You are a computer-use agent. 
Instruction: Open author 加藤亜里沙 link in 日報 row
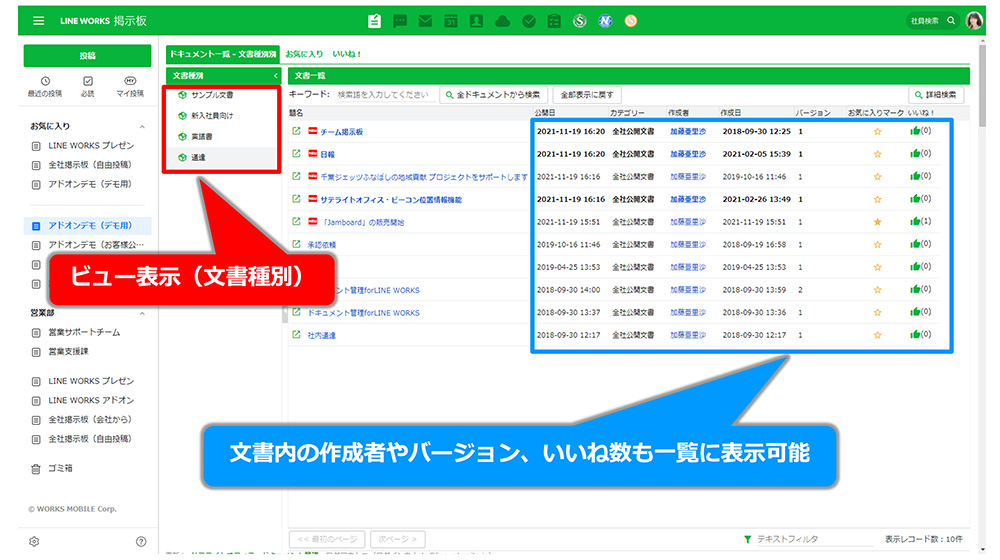pos(688,154)
